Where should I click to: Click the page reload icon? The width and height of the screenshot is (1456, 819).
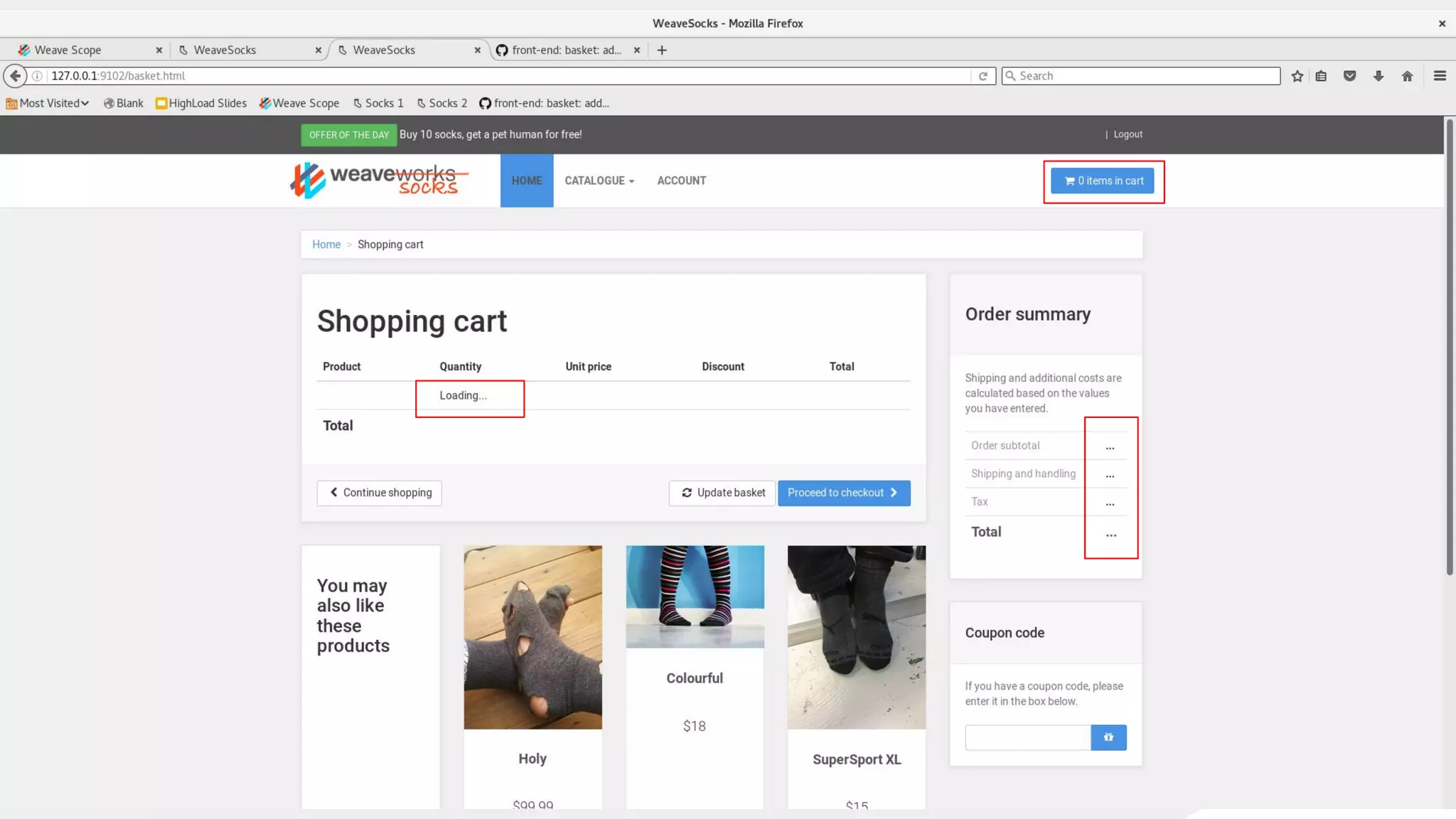click(983, 76)
